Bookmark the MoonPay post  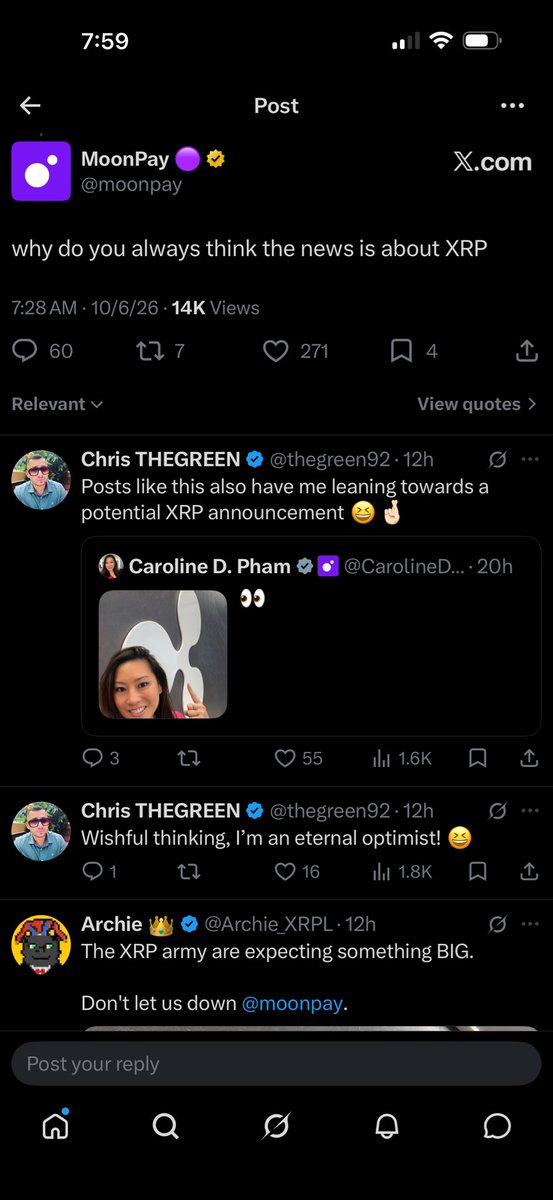click(x=401, y=351)
